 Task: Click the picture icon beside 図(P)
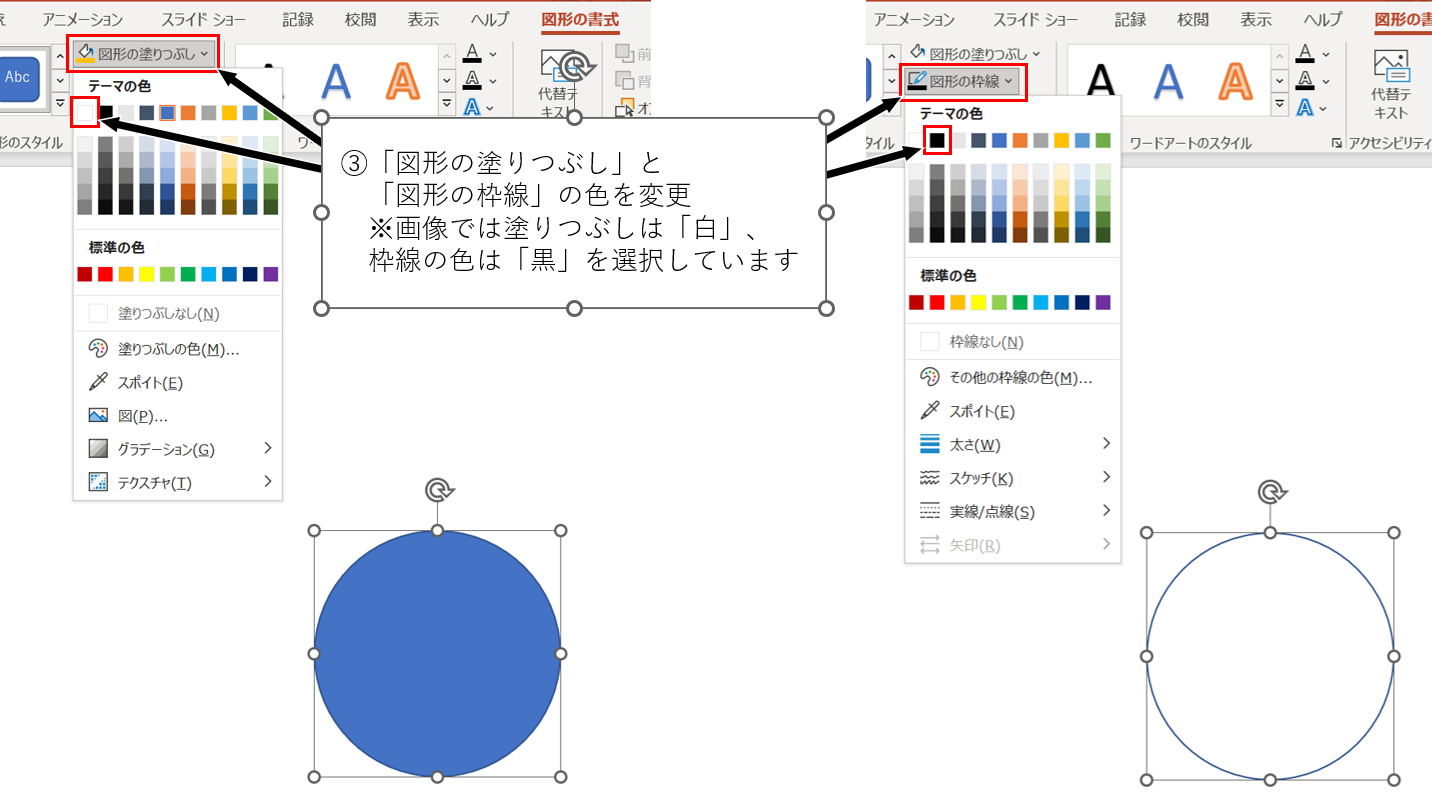pyautogui.click(x=98, y=416)
